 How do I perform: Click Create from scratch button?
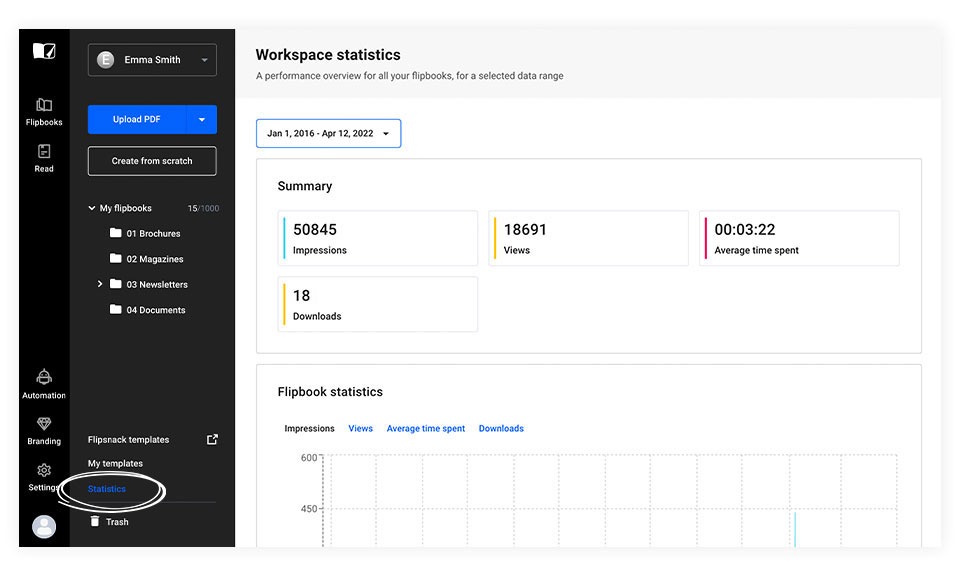coord(152,161)
